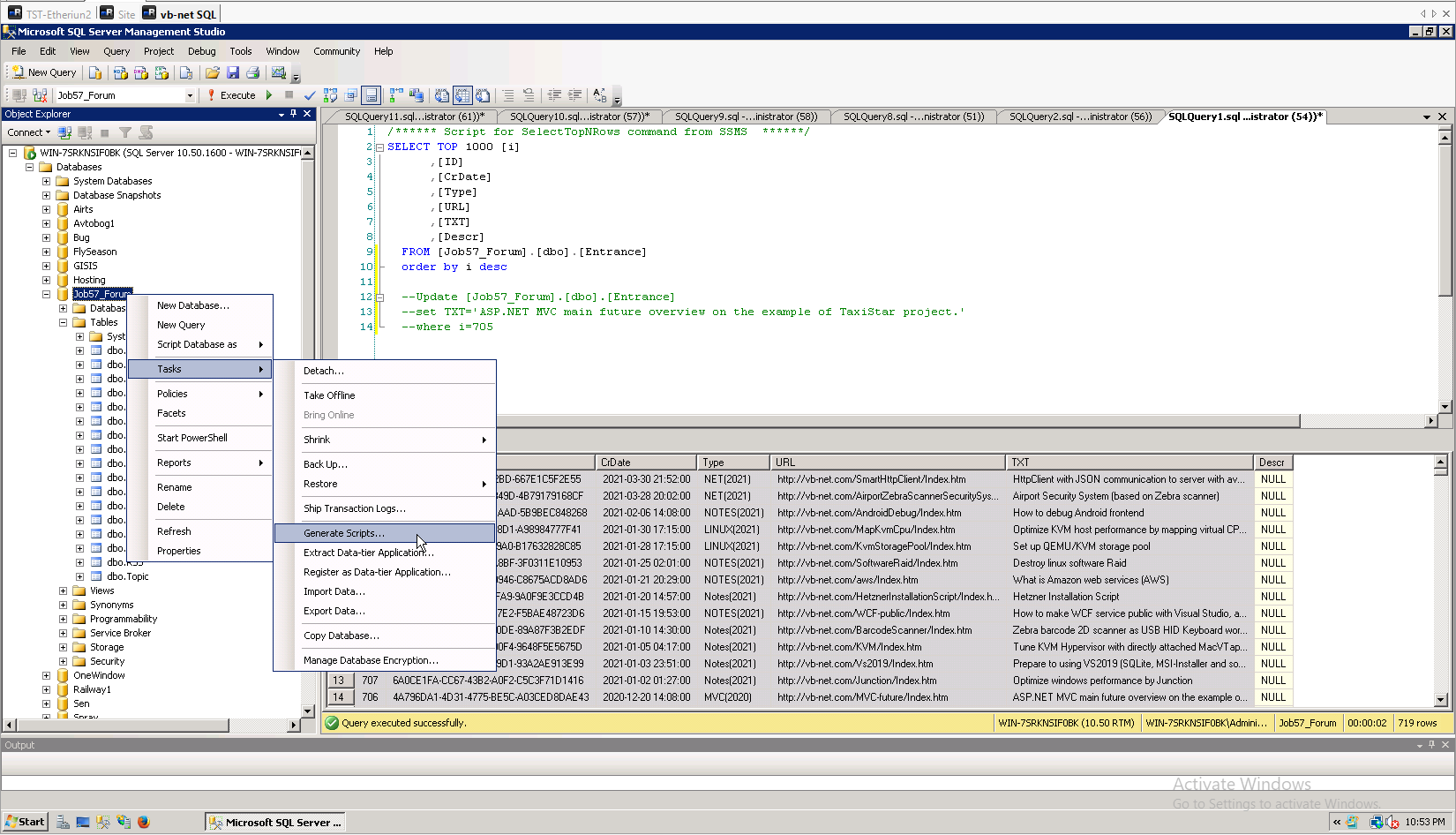Image resolution: width=1456 pixels, height=835 pixels.
Task: Click the green Debug play icon
Action: tap(269, 95)
